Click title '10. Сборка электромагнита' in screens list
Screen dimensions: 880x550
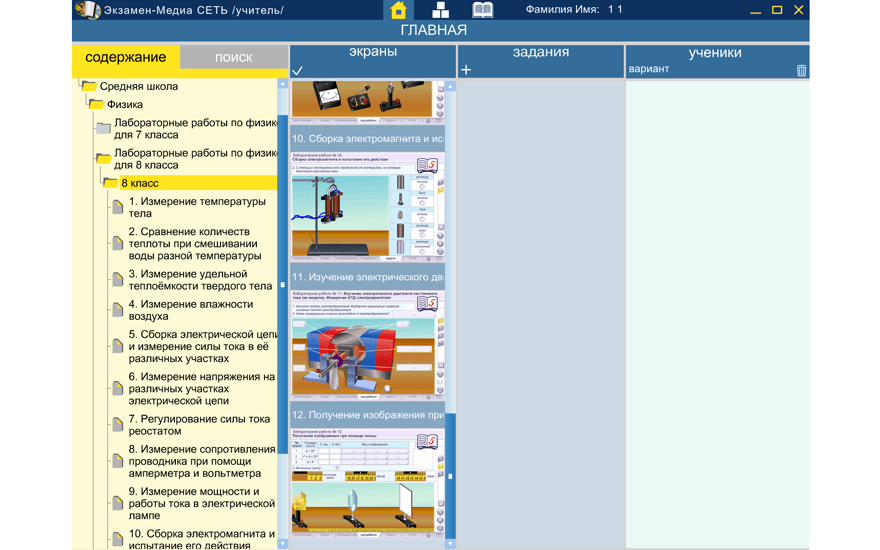click(368, 139)
